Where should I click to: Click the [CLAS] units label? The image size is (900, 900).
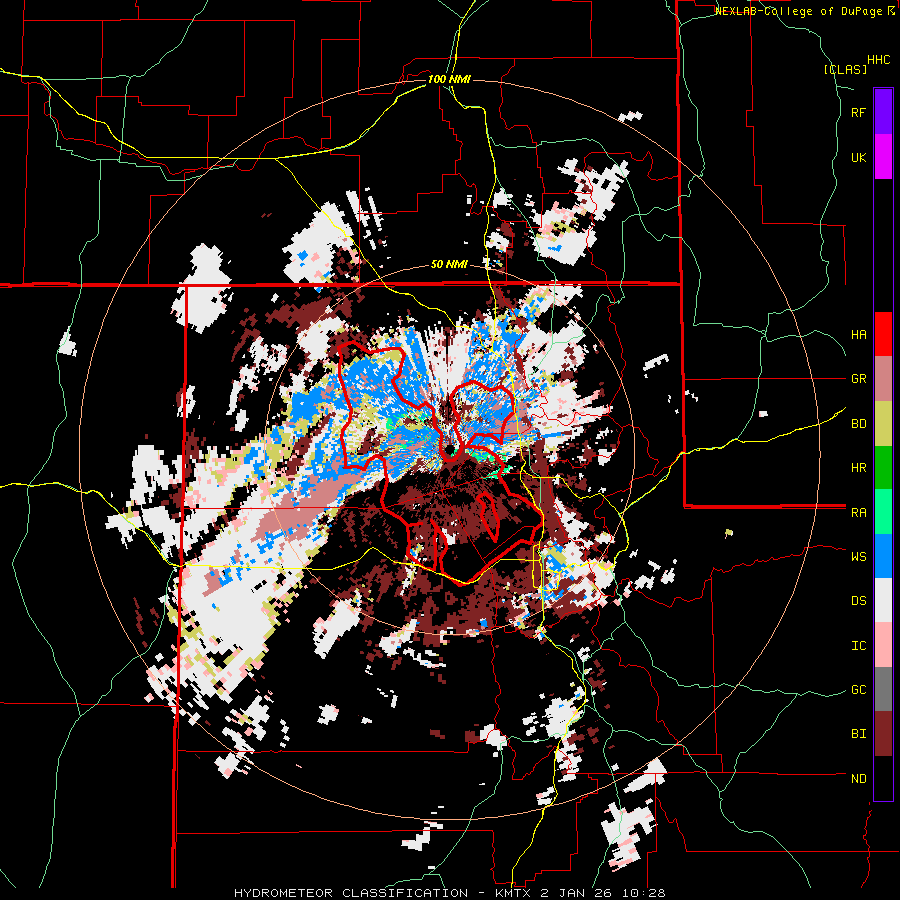(845, 70)
